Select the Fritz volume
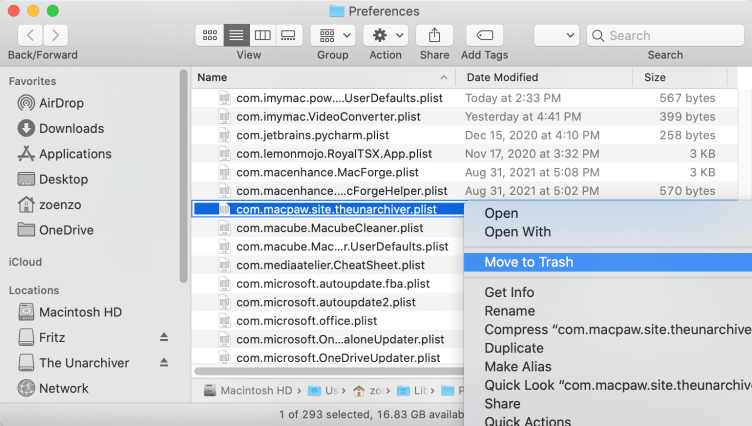The height and width of the screenshot is (426, 752). click(42, 337)
